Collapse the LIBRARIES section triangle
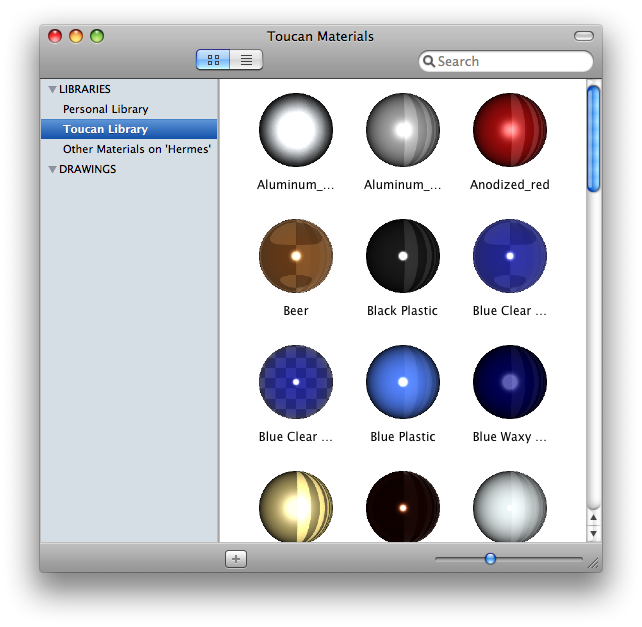The image size is (642, 627). click(52, 90)
